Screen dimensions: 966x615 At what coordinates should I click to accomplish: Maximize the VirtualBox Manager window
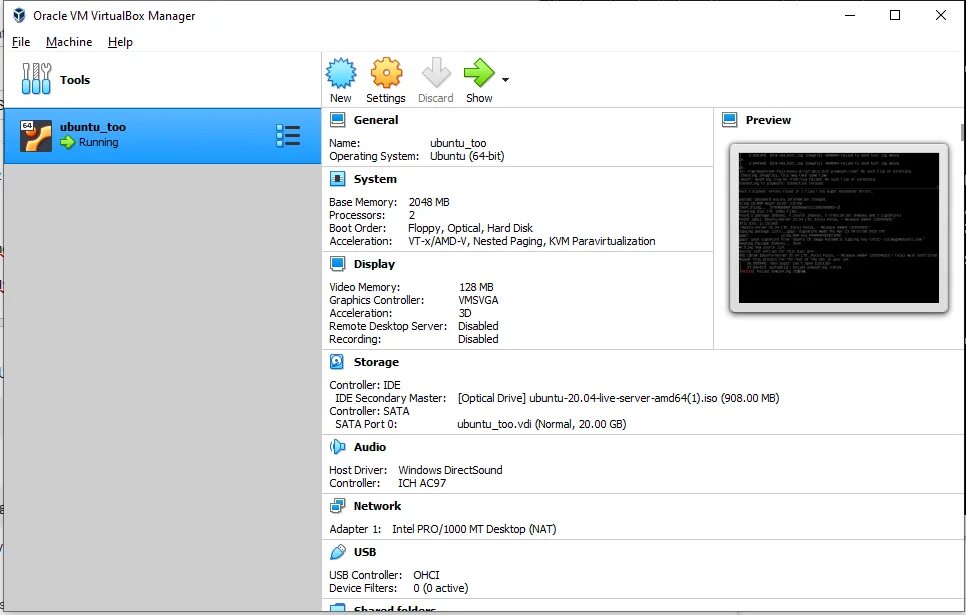point(895,15)
